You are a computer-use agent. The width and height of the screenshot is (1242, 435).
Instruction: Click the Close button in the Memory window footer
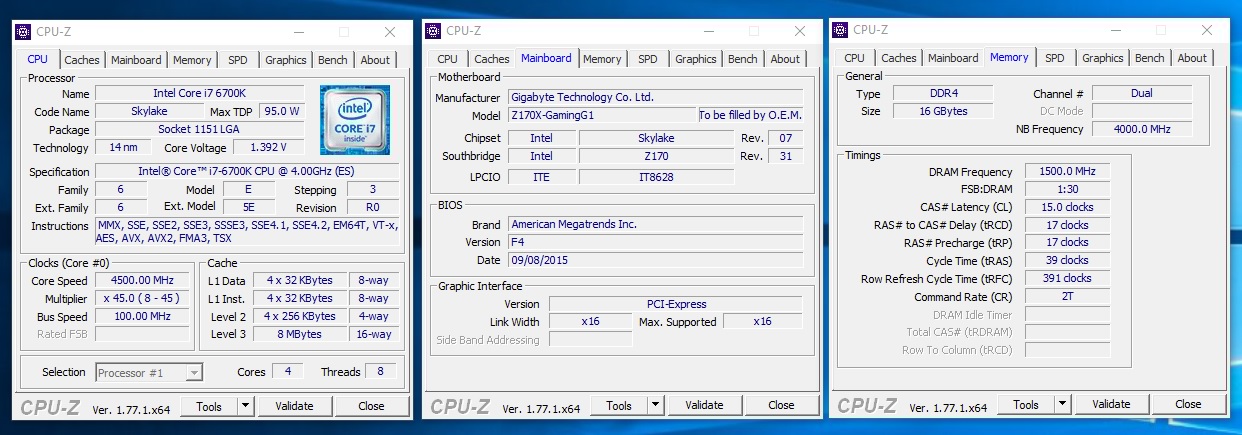(1188, 404)
